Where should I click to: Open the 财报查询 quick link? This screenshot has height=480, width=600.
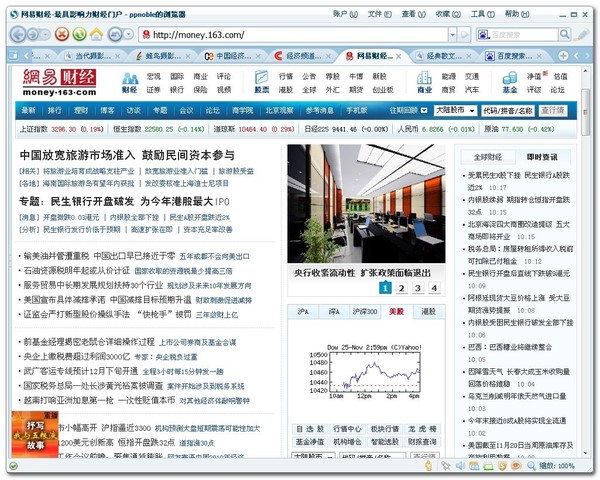pyautogui.click(x=422, y=442)
